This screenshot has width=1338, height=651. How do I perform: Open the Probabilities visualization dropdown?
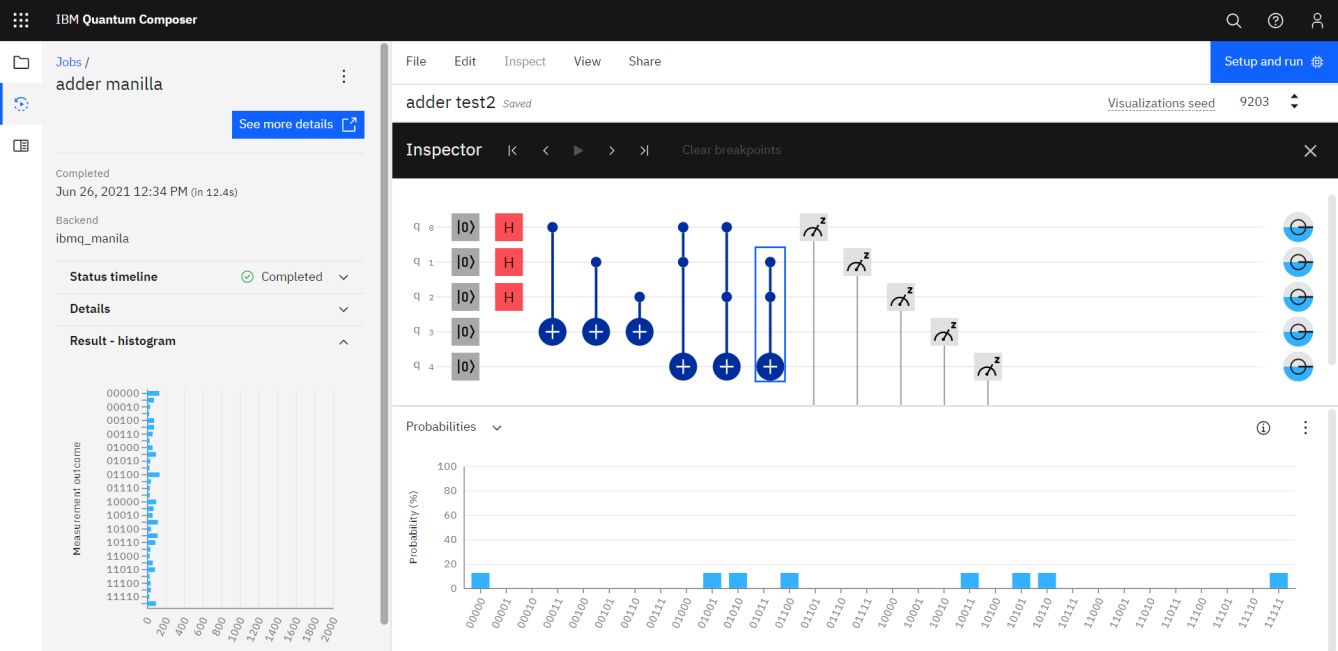click(x=454, y=427)
